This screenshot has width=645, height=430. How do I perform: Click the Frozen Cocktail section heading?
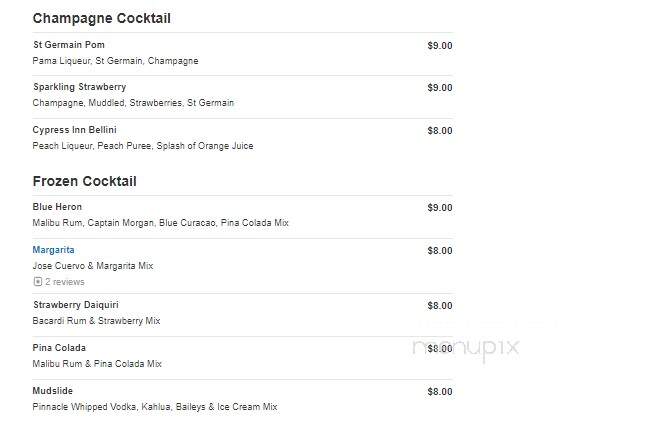click(85, 181)
